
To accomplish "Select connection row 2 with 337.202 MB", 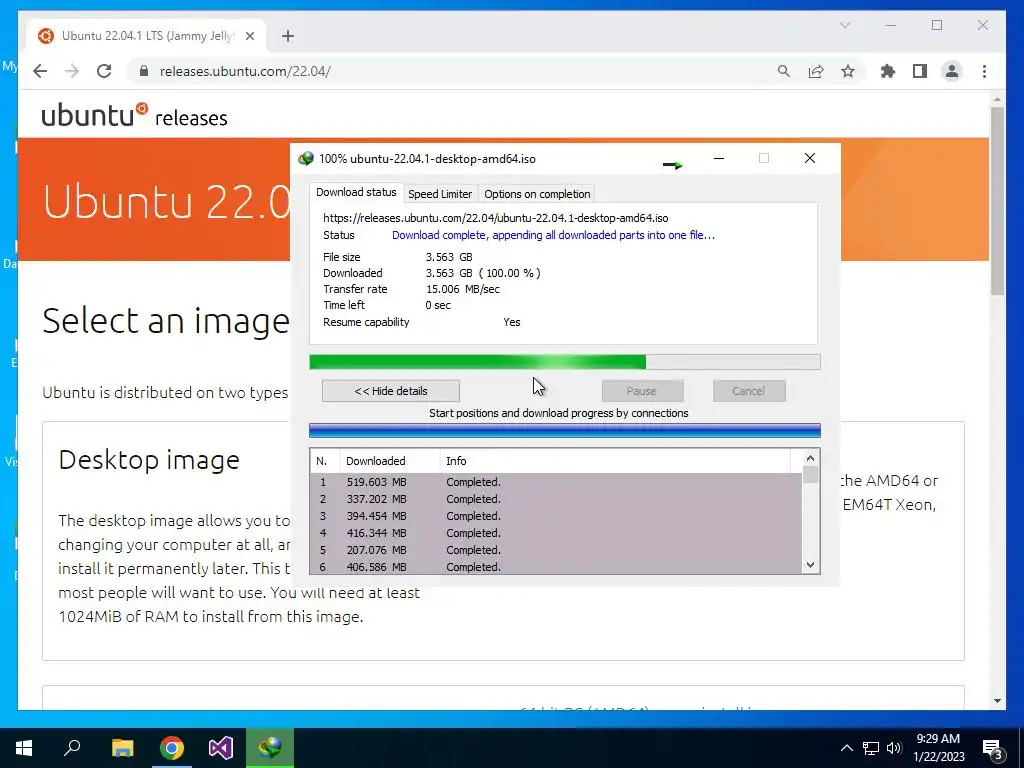I will pos(556,499).
